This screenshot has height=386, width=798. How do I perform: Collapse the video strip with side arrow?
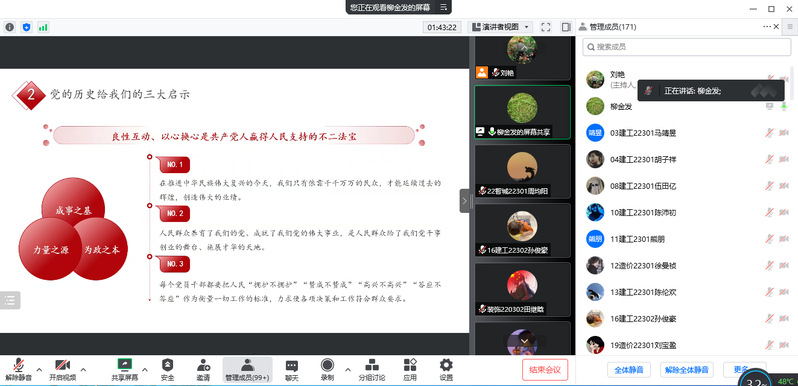464,201
